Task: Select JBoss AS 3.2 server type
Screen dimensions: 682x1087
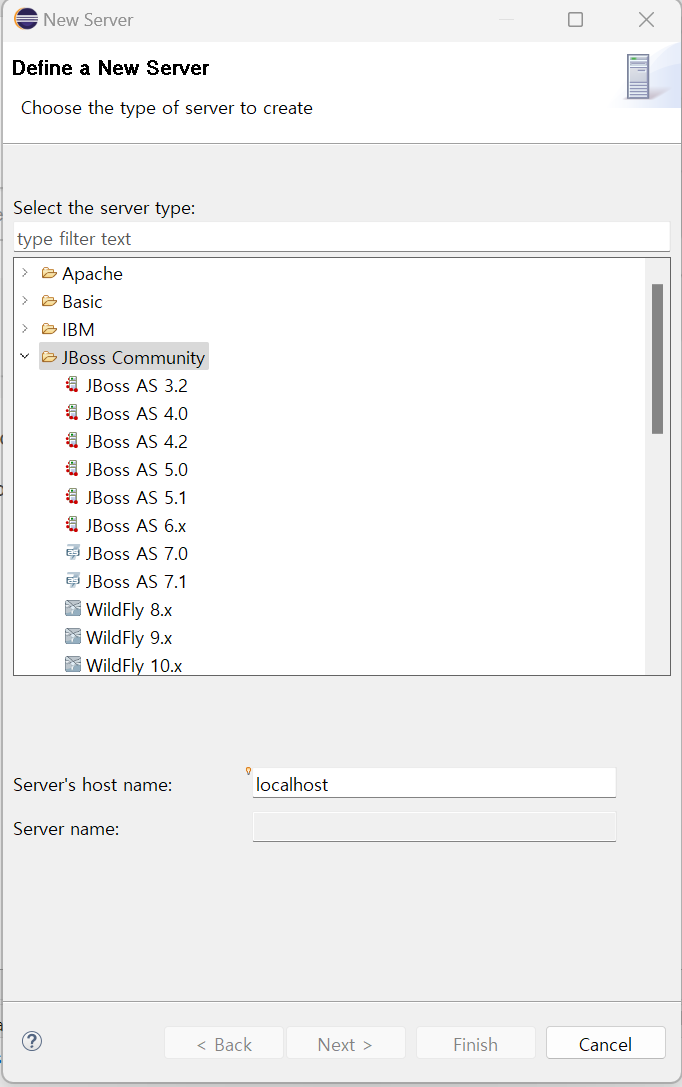Action: [137, 385]
